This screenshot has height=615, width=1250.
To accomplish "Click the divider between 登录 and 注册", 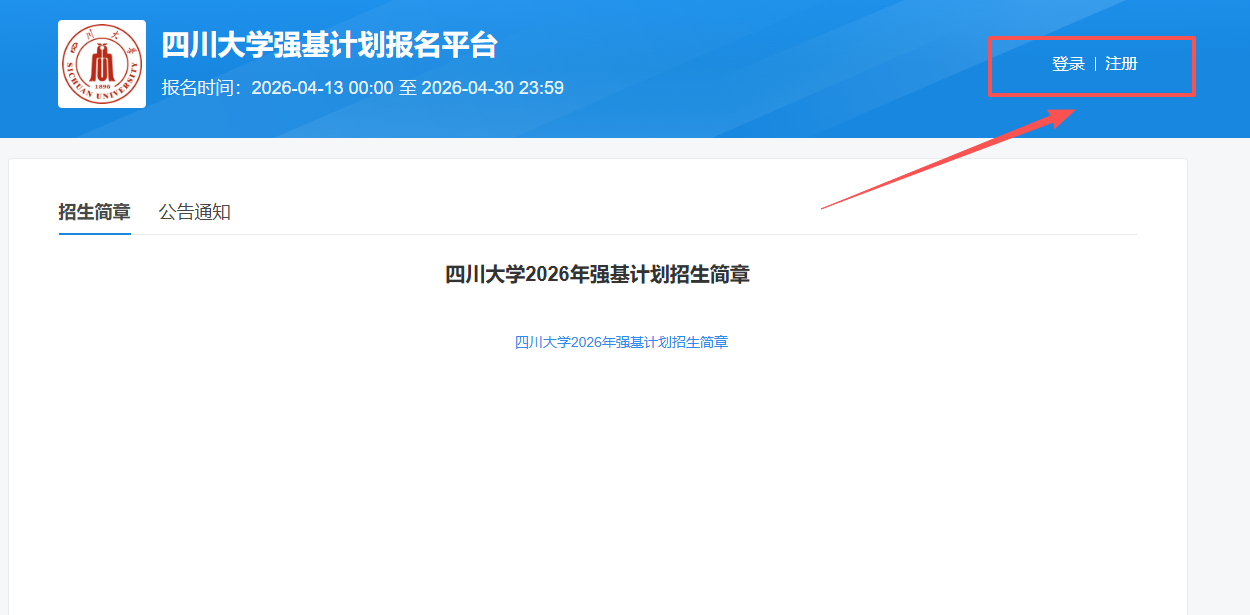I will 1095,64.
